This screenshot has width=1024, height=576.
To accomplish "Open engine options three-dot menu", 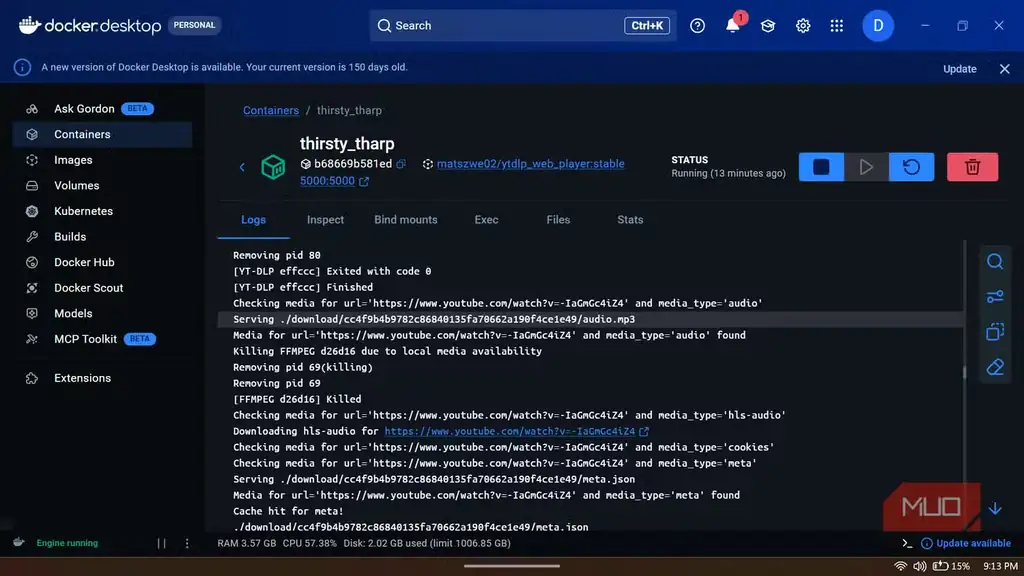I will pyautogui.click(x=187, y=543).
